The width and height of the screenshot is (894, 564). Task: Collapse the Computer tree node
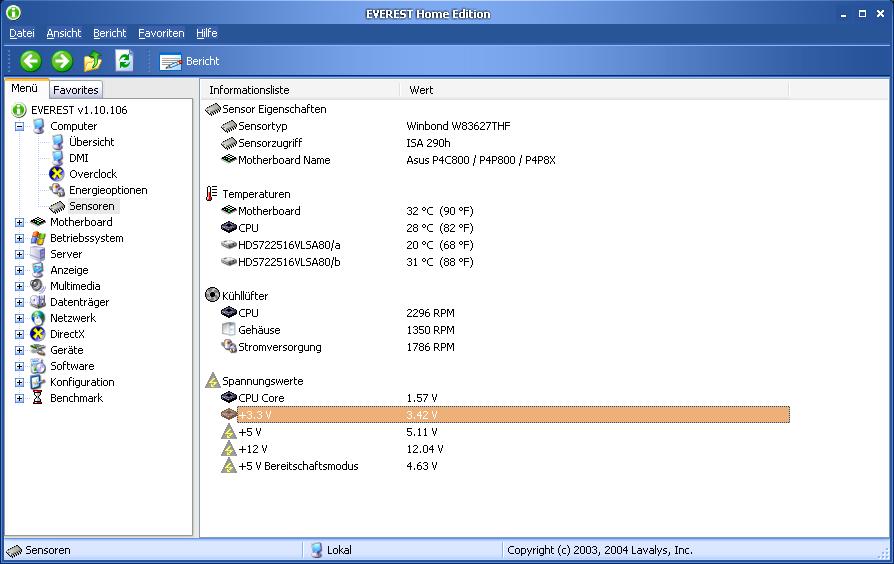click(19, 126)
